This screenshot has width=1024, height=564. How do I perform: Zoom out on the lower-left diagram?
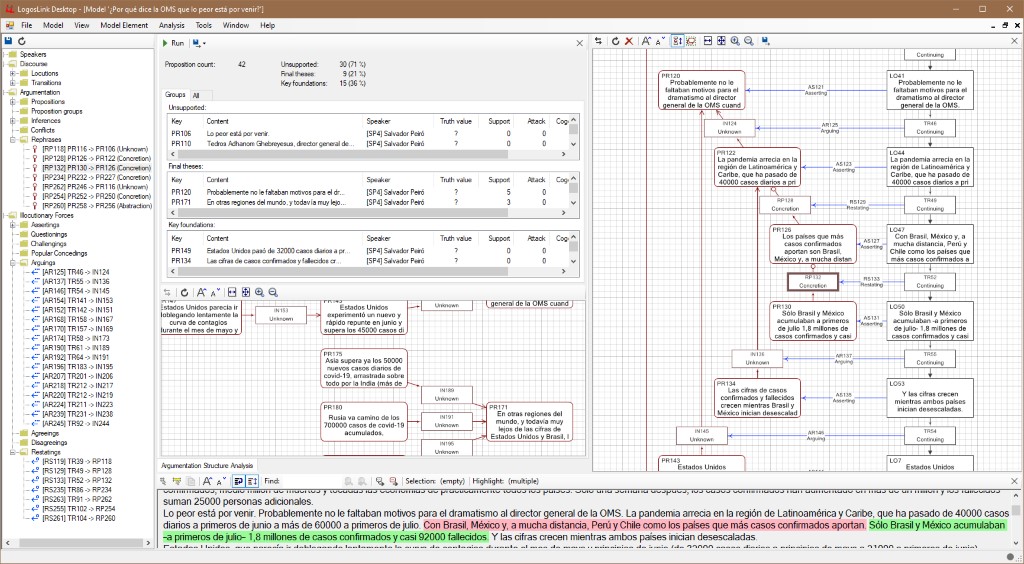(273, 292)
